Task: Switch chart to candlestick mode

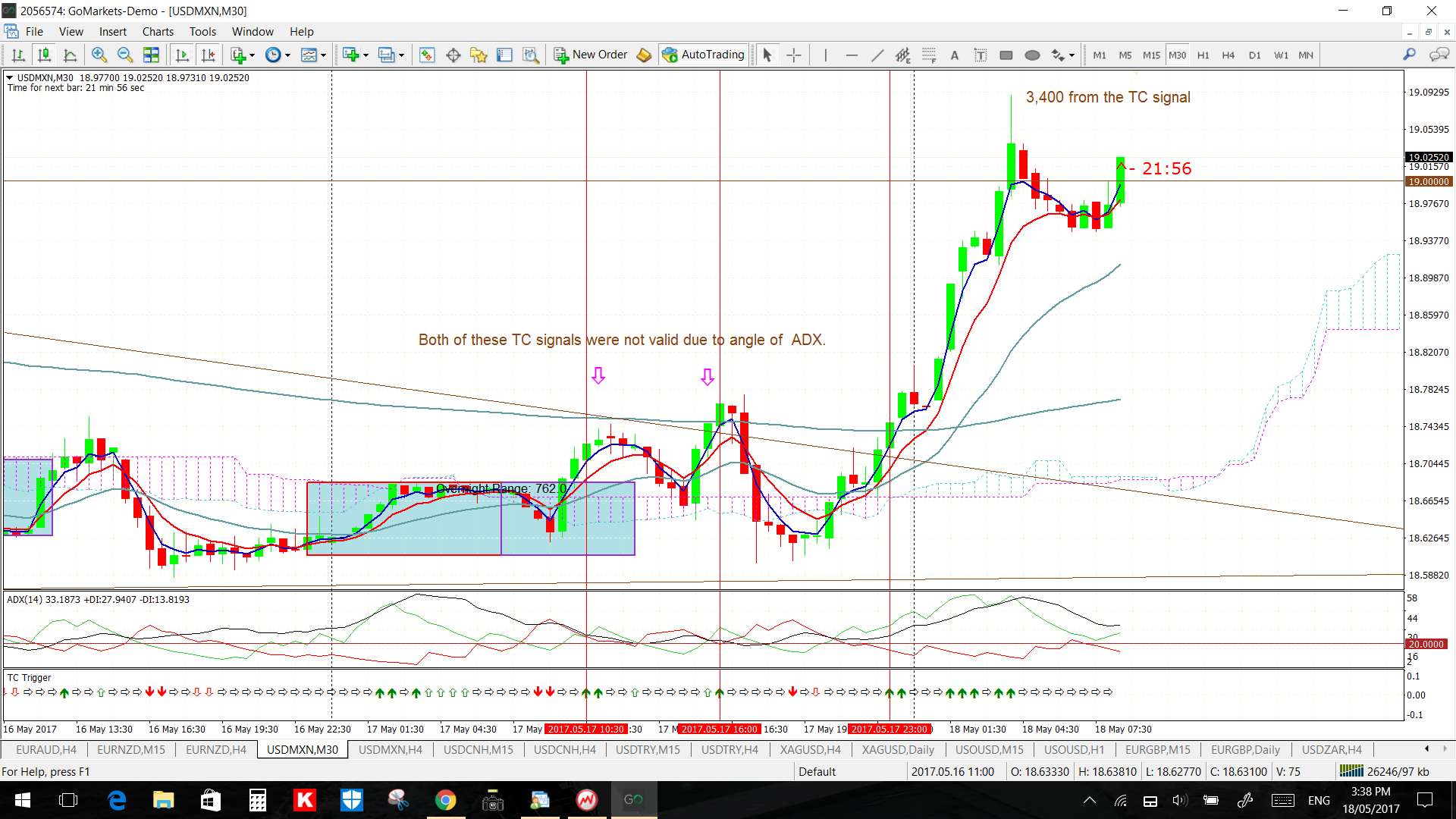Action: (x=44, y=55)
